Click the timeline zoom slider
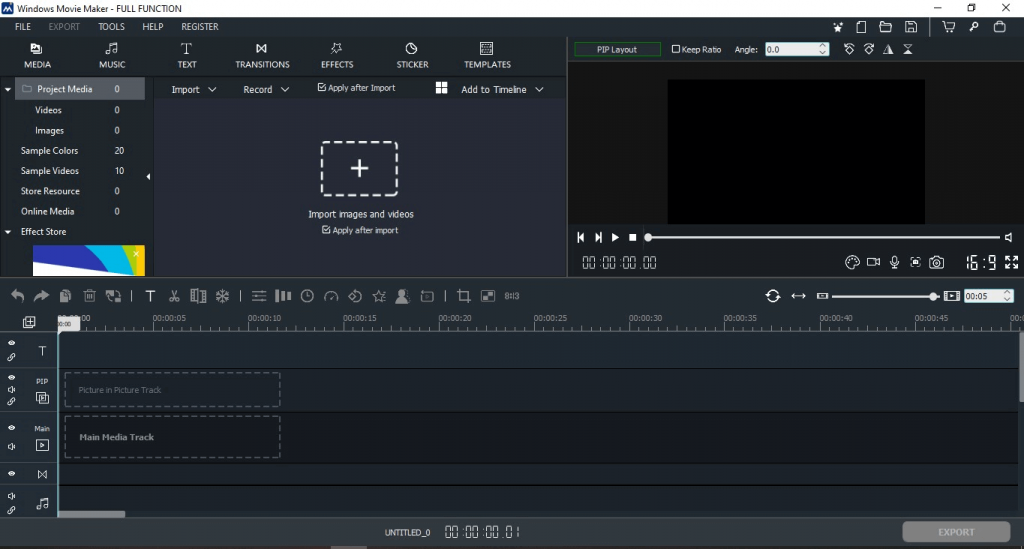 tap(880, 296)
